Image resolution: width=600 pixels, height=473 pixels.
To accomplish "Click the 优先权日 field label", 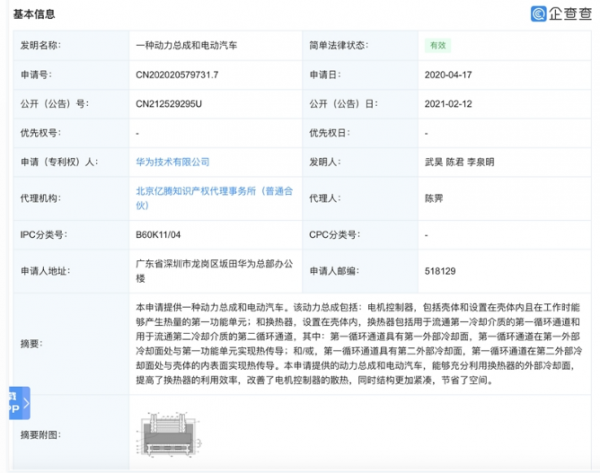I will (329, 133).
